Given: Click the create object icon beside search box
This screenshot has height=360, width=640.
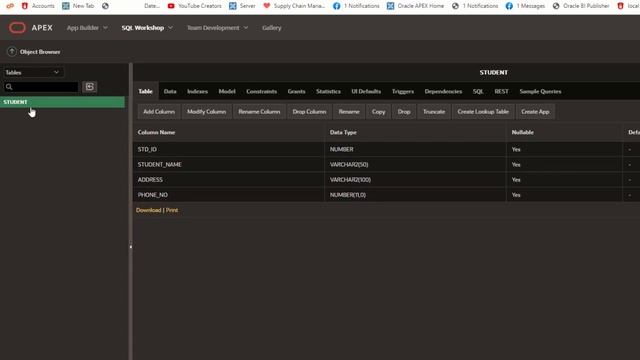Looking at the screenshot, I should click(x=89, y=87).
